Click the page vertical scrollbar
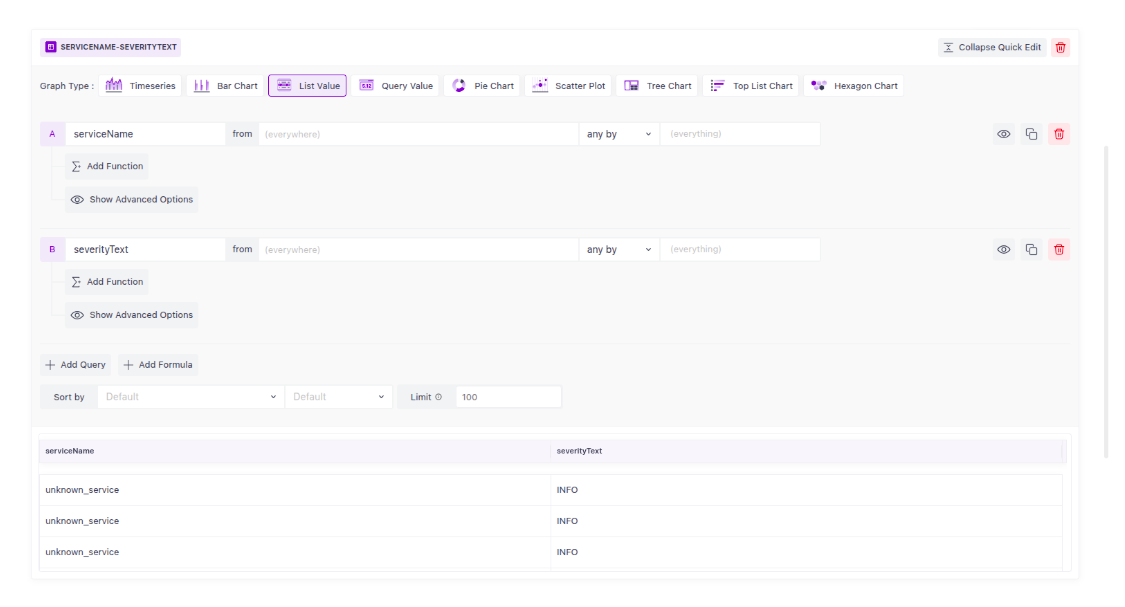Screen dimensions: 1125x607 (x=1106, y=300)
